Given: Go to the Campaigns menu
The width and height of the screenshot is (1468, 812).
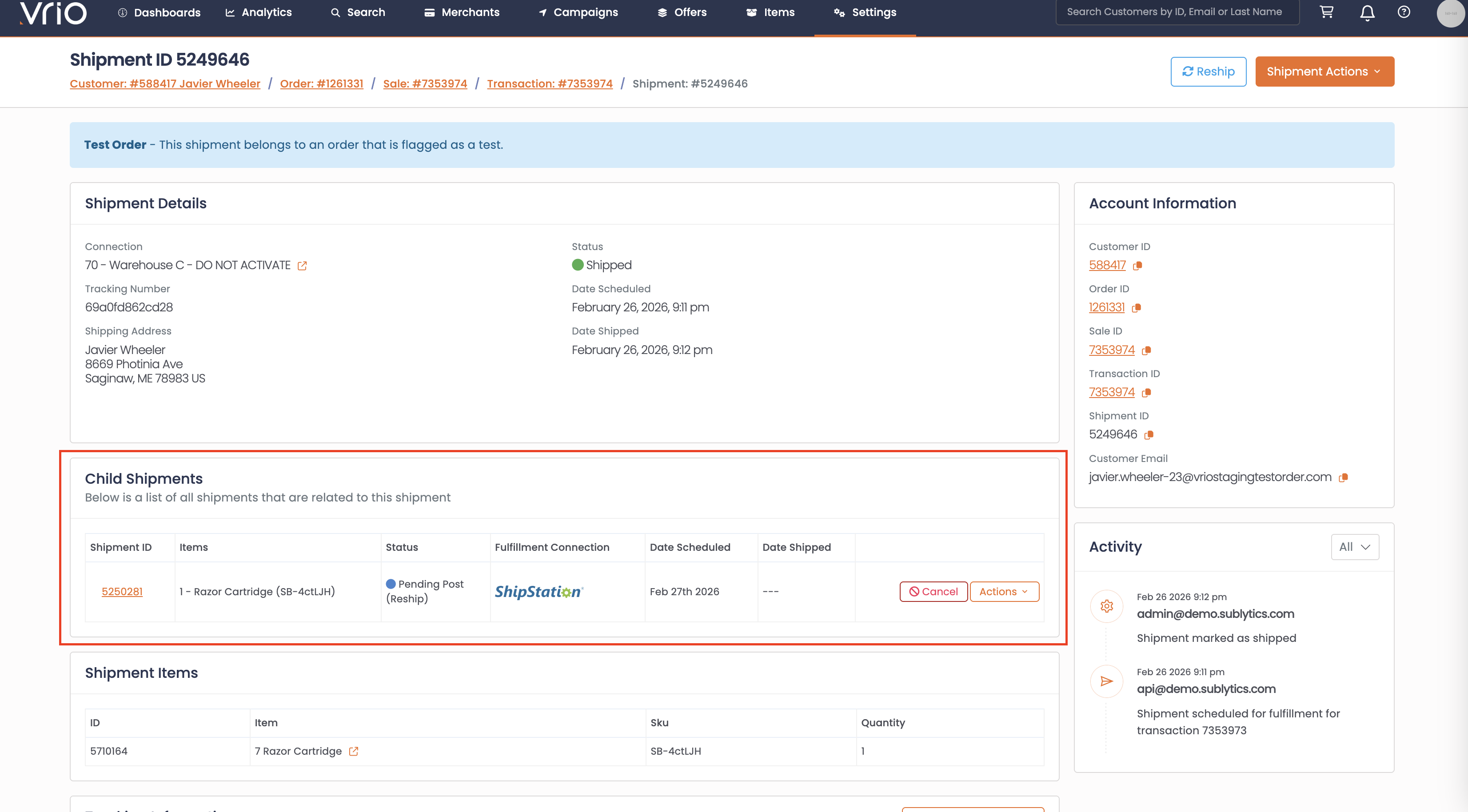Looking at the screenshot, I should click(x=578, y=12).
